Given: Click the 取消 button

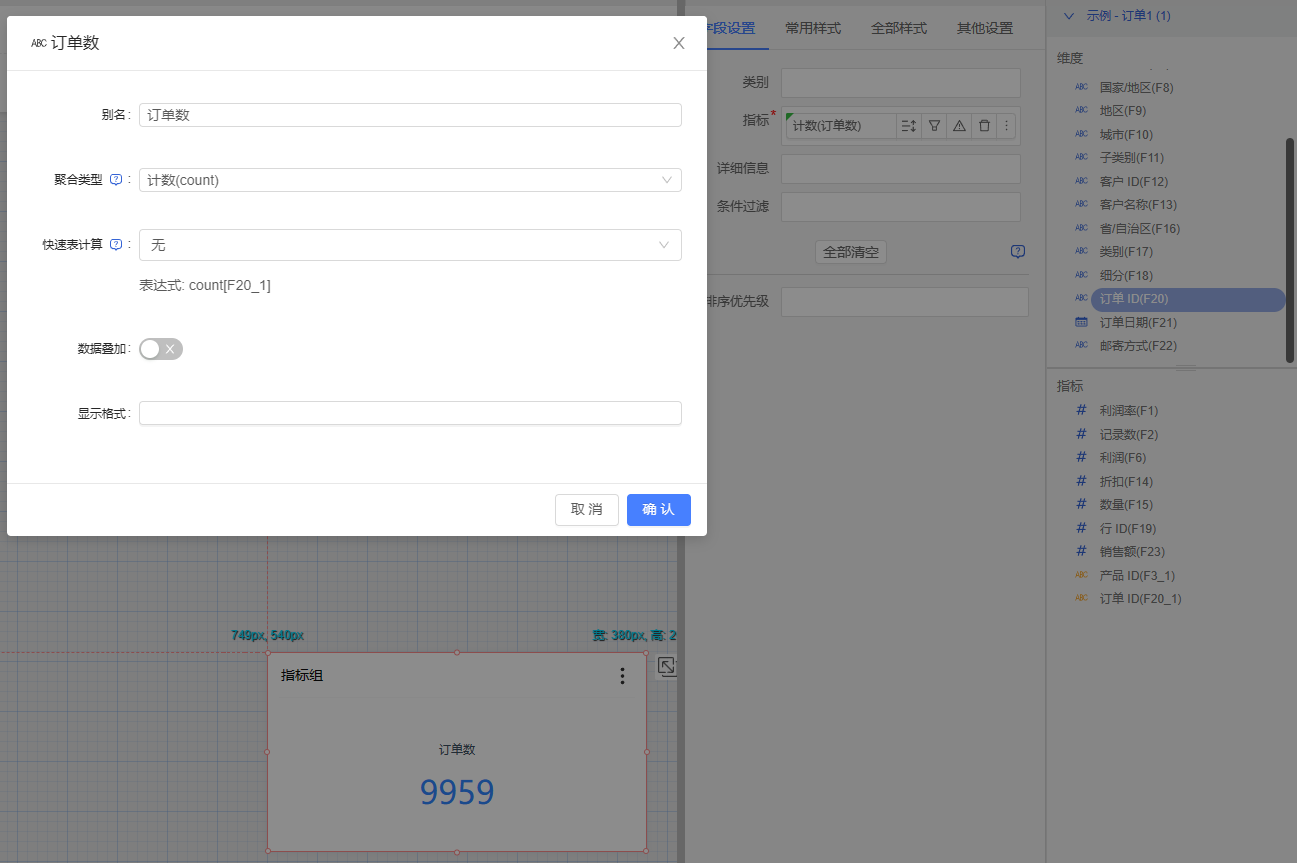Looking at the screenshot, I should click(x=586, y=510).
